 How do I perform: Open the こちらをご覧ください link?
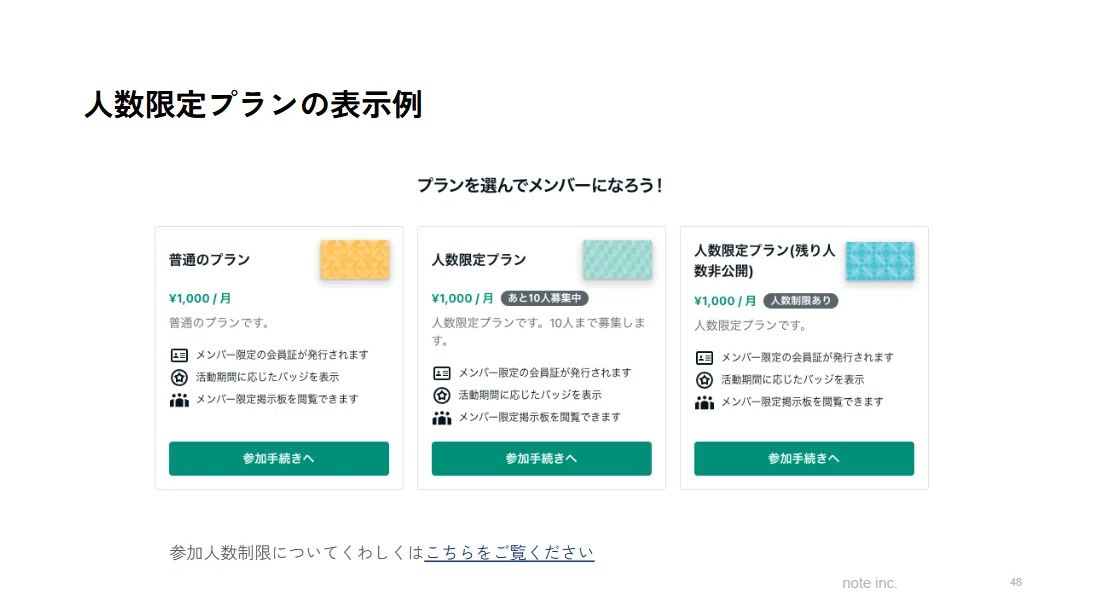(x=510, y=553)
